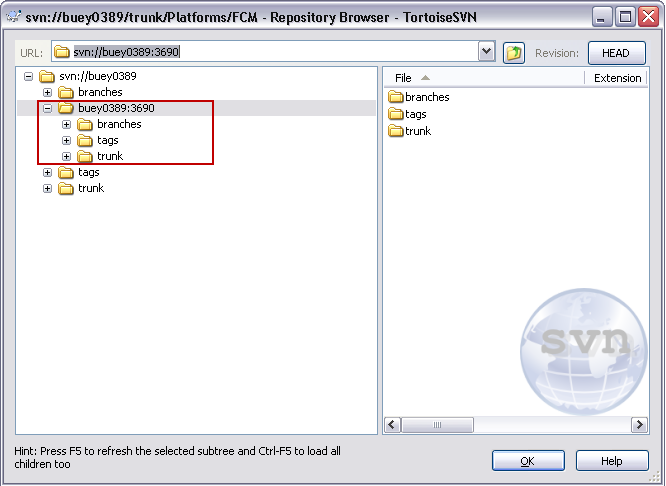Viewport: 666px width, 486px height.
Task: Expand trunk under buey0389:3690
Action: [x=66, y=156]
